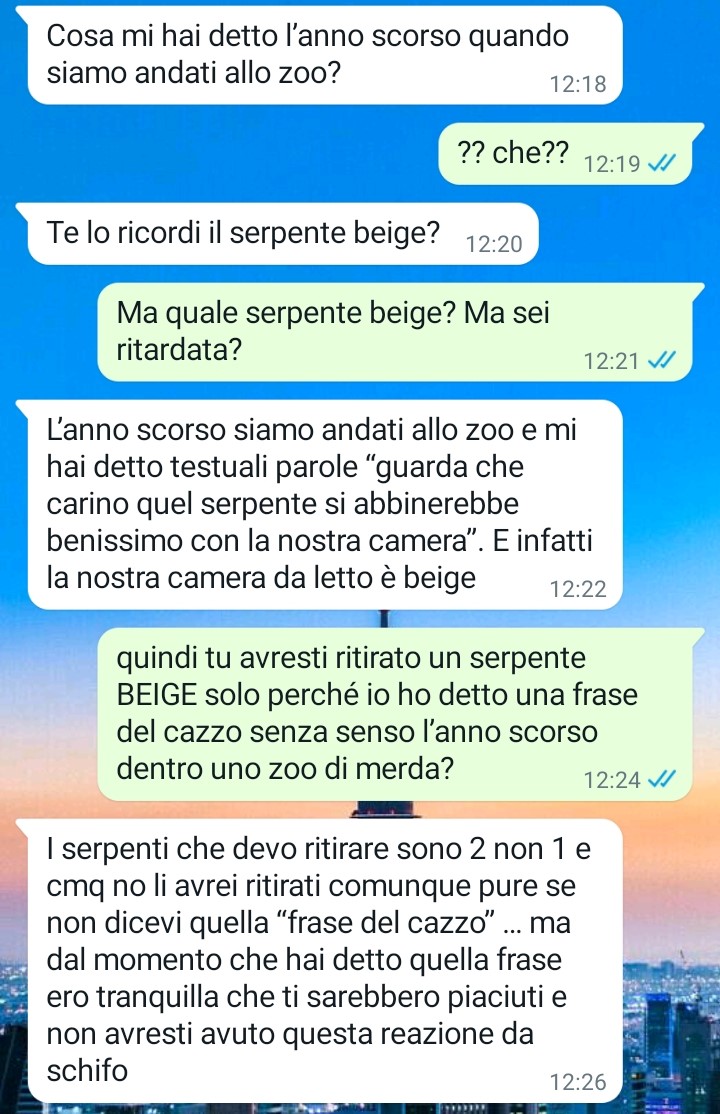720x1114 pixels.
Task: Tap the 12:21 timestamp in sent message
Action: (x=612, y=361)
